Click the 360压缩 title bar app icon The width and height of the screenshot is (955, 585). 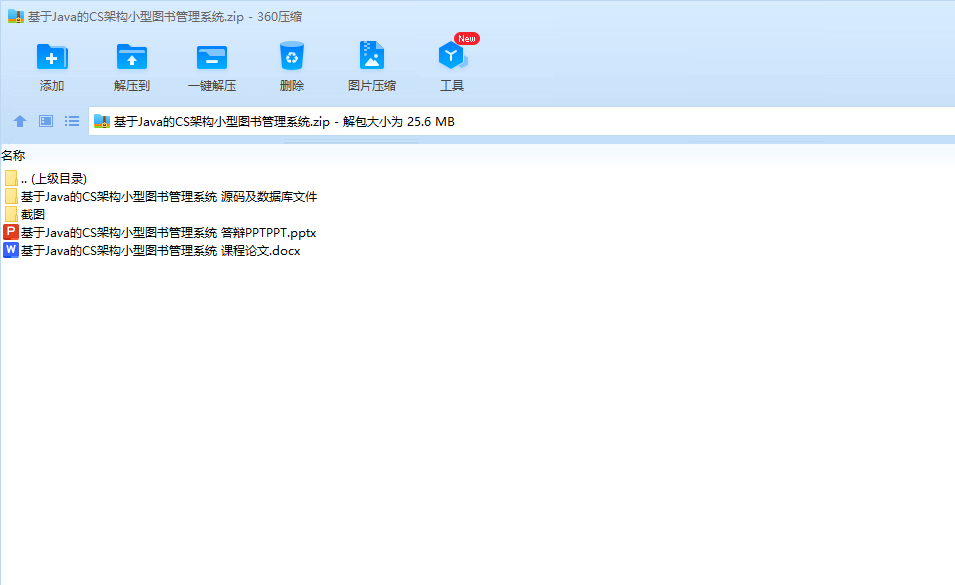(16, 16)
